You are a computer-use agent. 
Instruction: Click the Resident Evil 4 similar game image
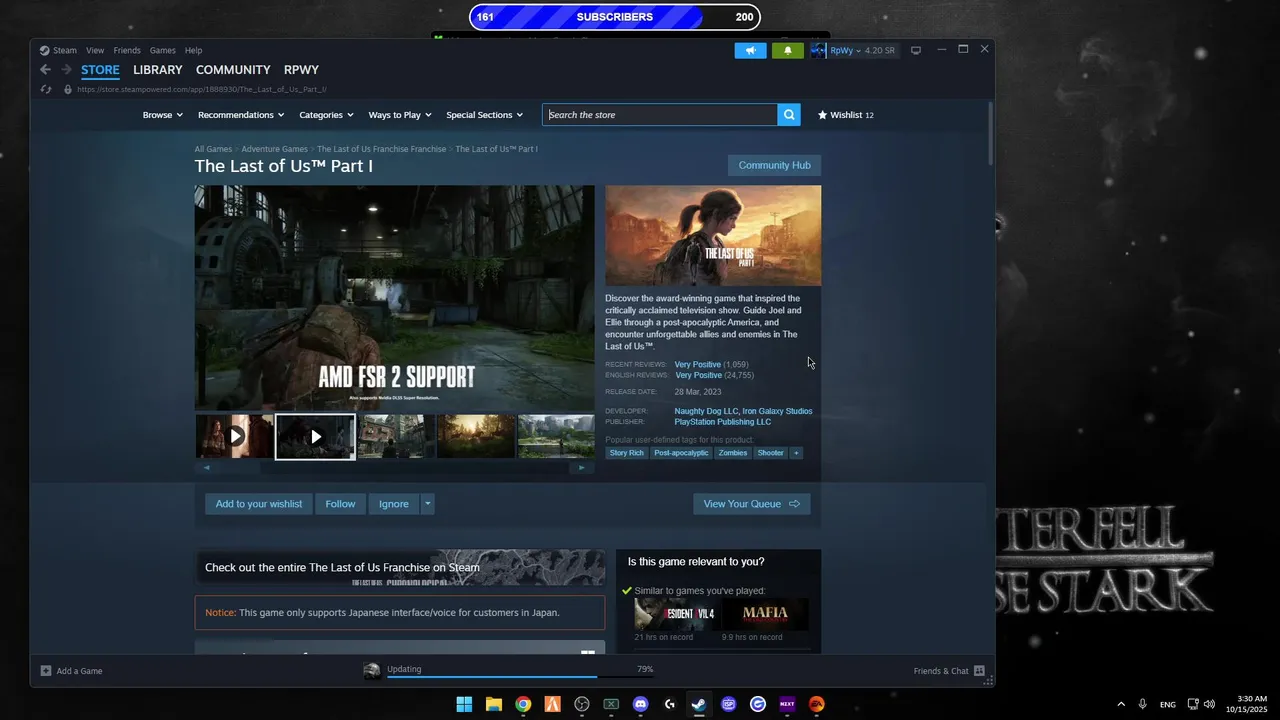click(x=676, y=613)
